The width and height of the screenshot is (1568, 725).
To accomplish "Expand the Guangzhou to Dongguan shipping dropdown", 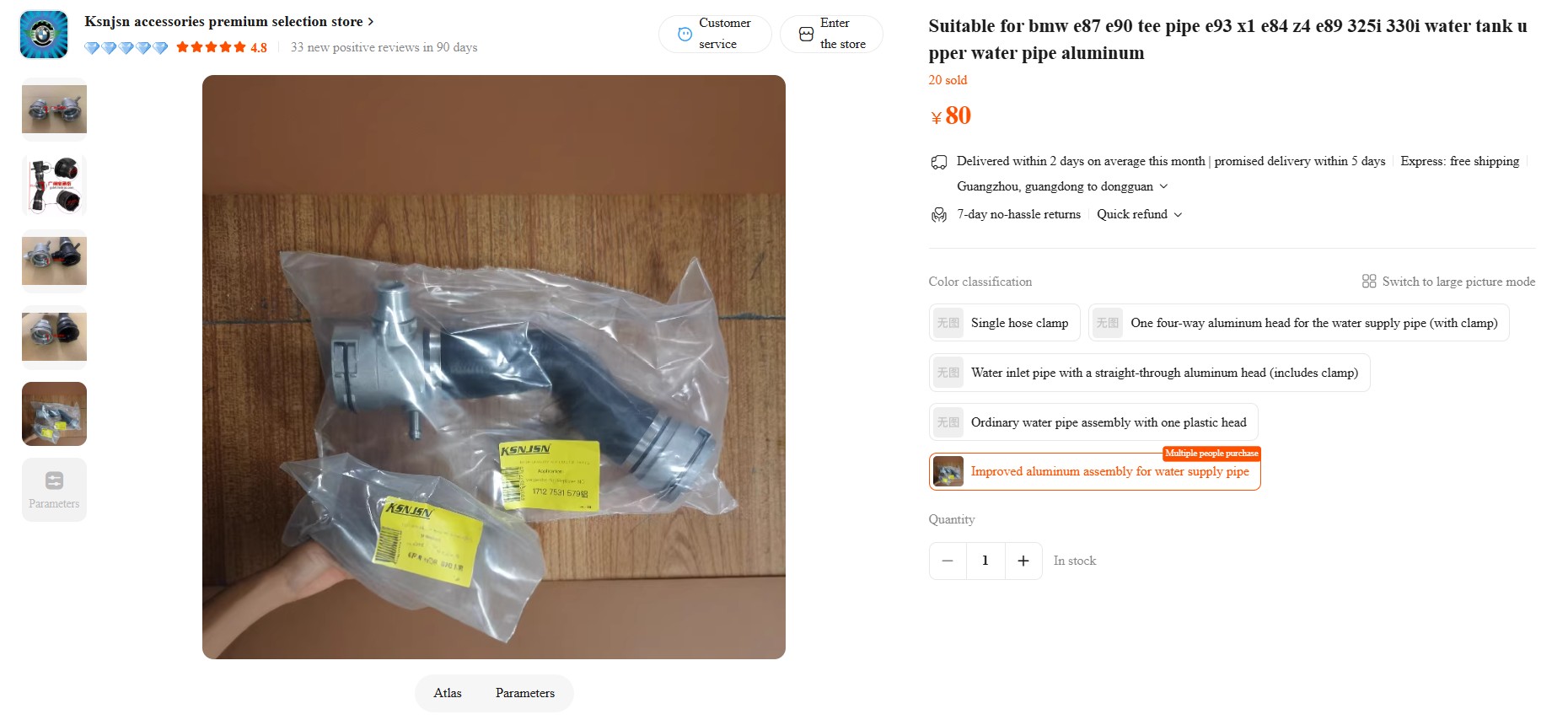I will (x=1164, y=186).
